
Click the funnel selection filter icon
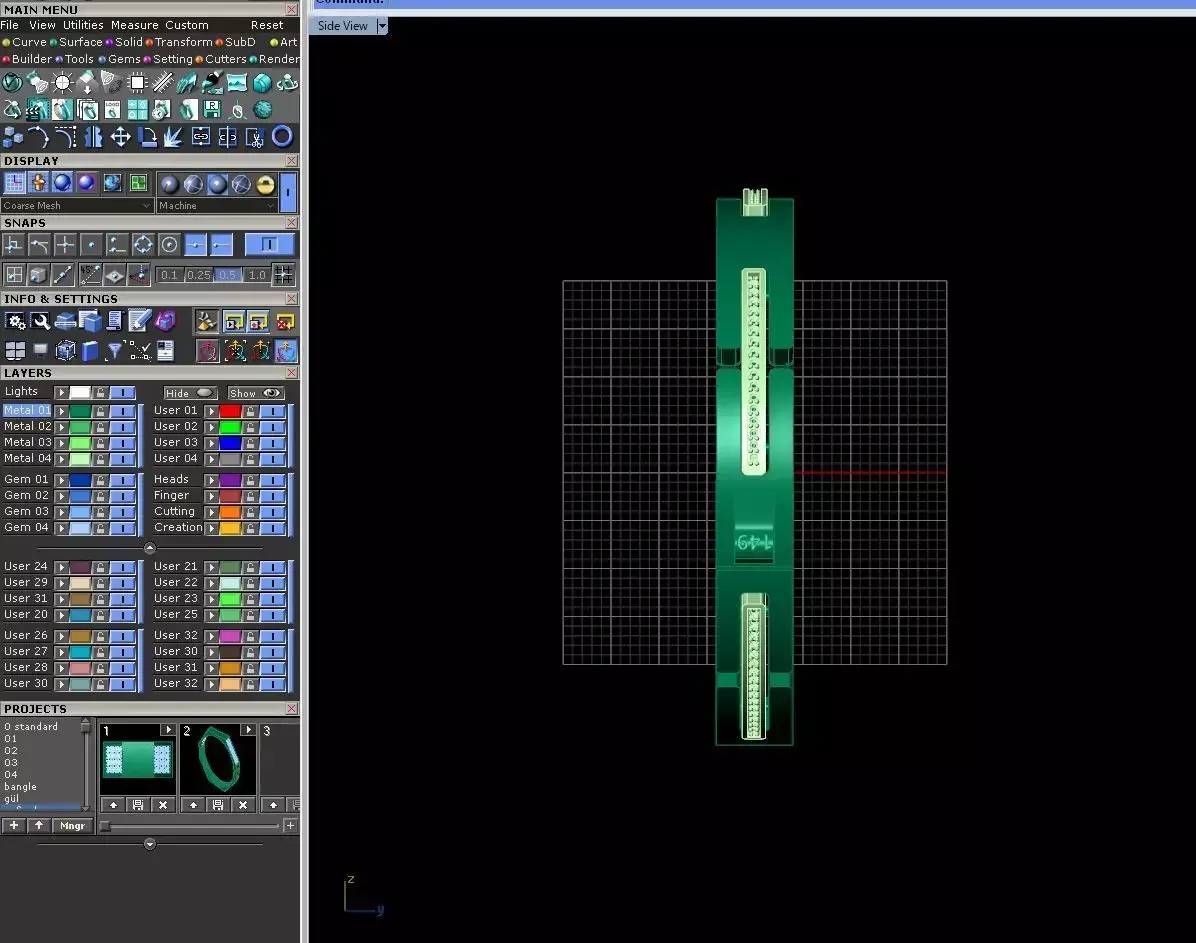pyautogui.click(x=114, y=350)
